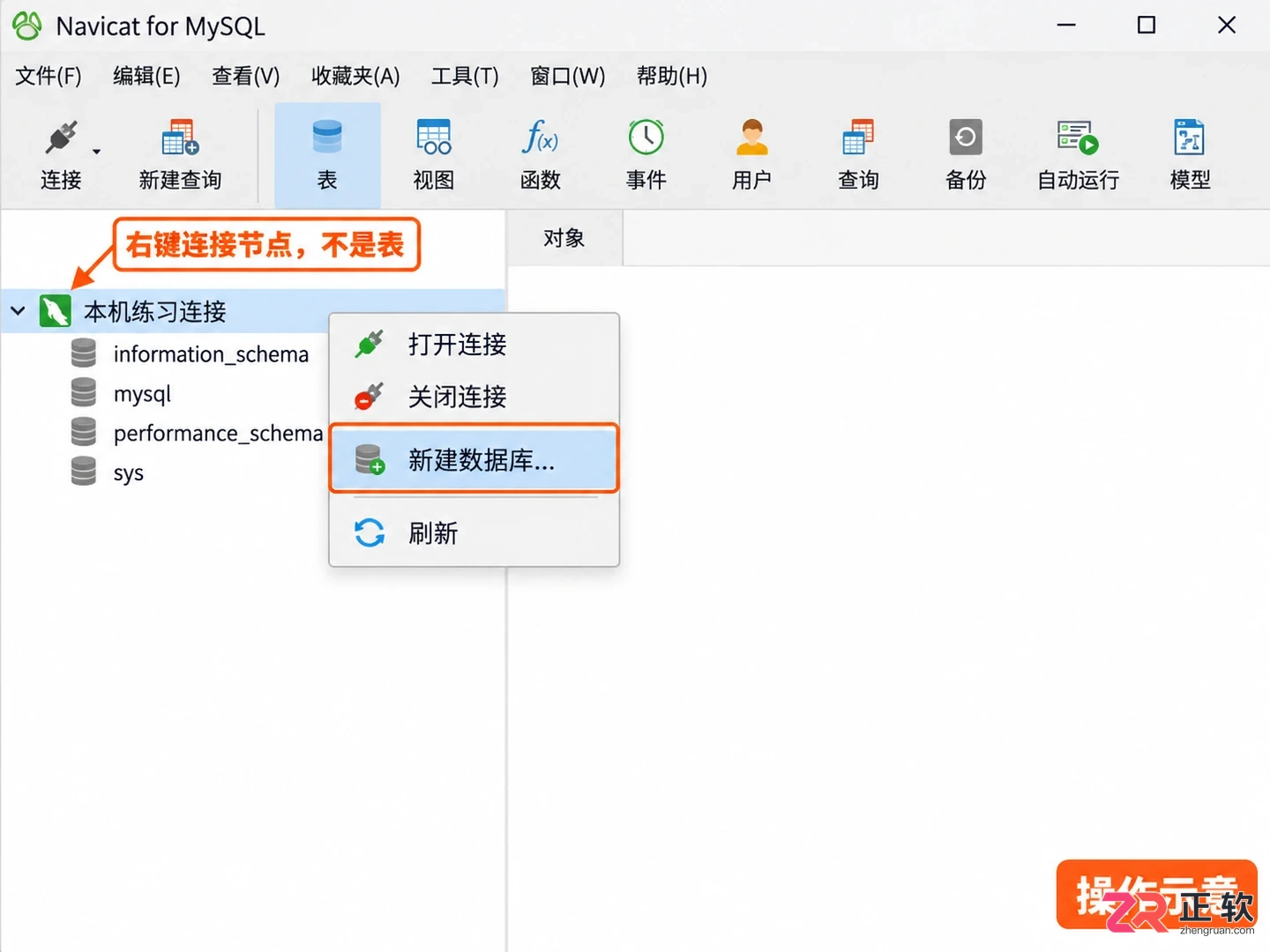
Task: Open the 帮助(H) menu
Action: [x=672, y=76]
